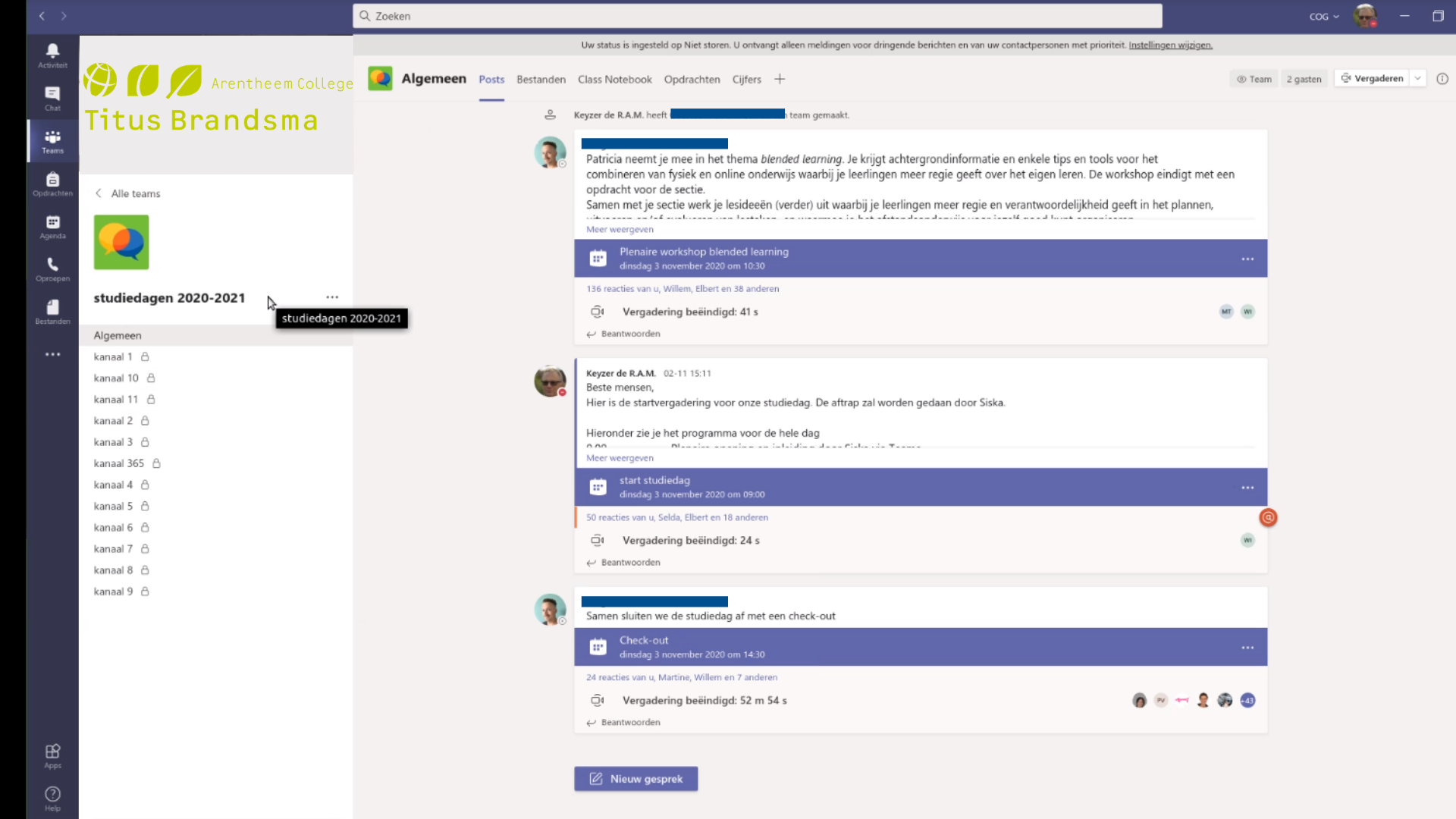Image resolution: width=1456 pixels, height=819 pixels.
Task: Open the Activiteit bell icon
Action: [52, 55]
